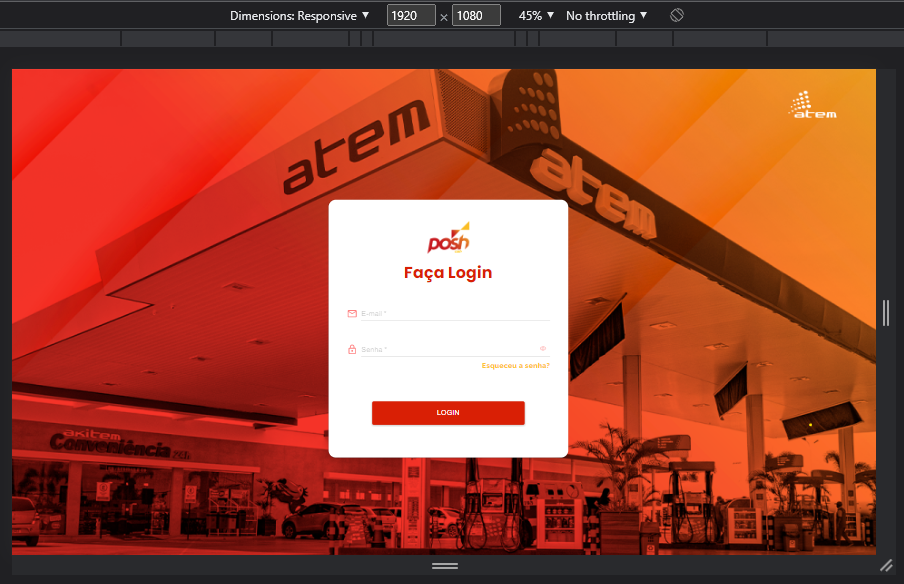Click the Faça Login heading
904x584 pixels.
[x=448, y=273]
